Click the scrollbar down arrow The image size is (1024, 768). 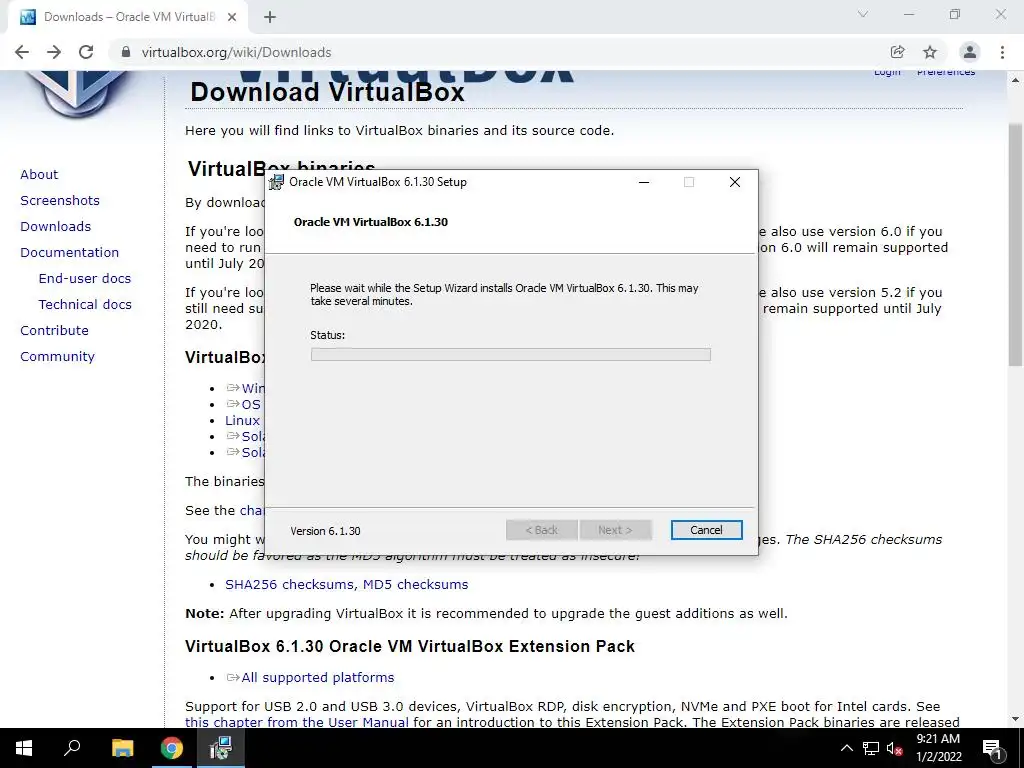pyautogui.click(x=1015, y=719)
